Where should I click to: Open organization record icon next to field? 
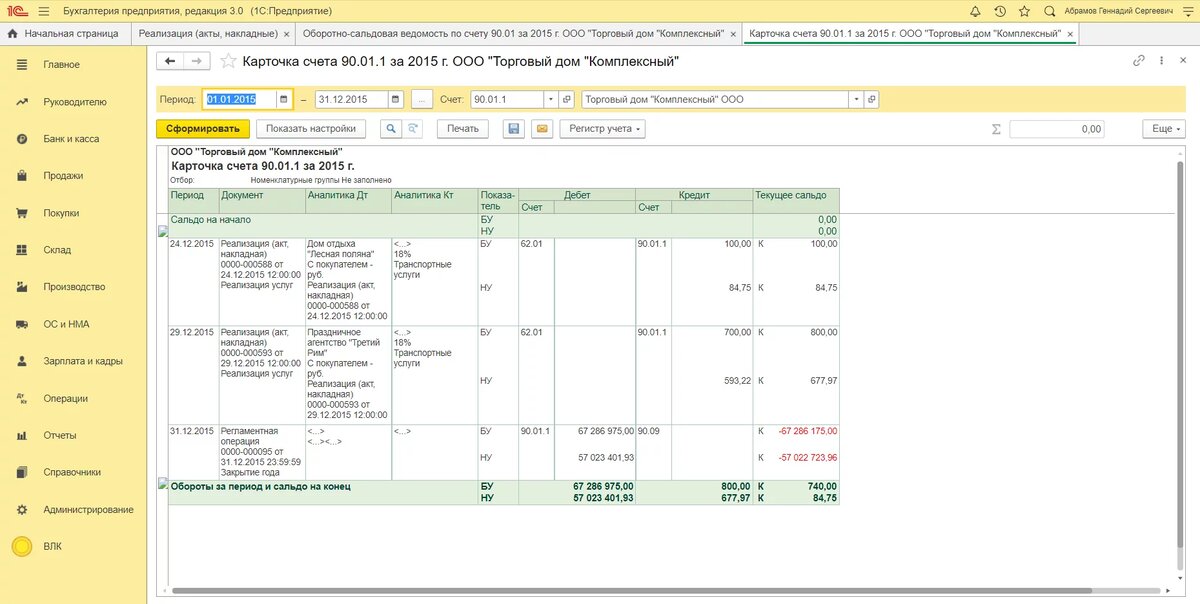(871, 100)
